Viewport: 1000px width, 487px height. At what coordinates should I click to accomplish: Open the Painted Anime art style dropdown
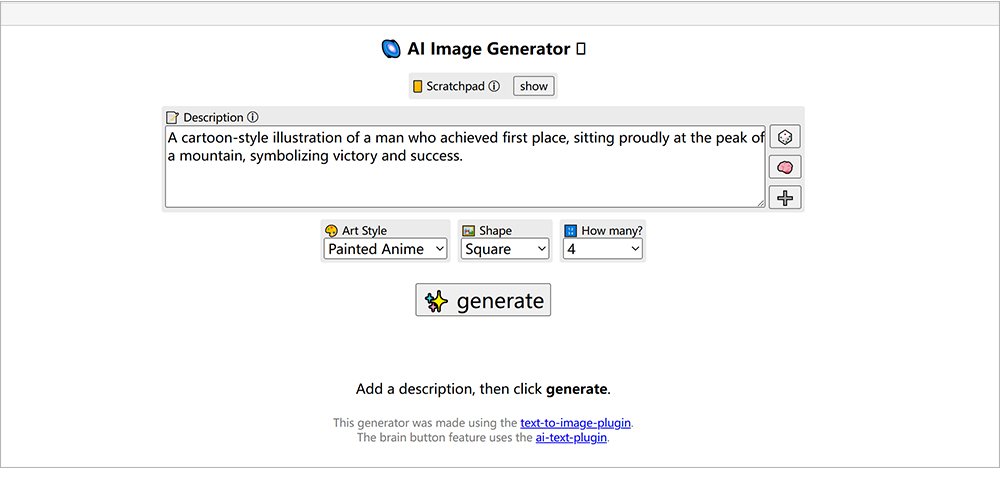[385, 249]
